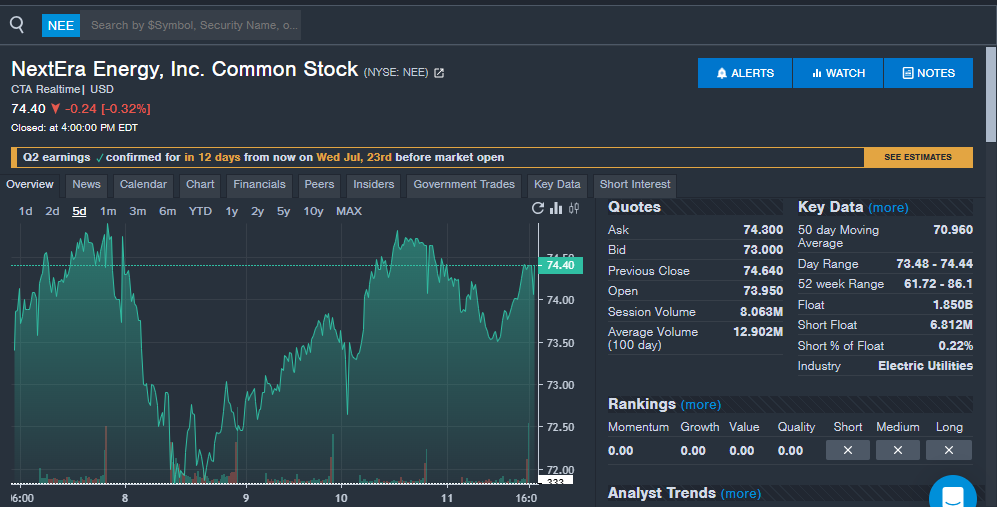The height and width of the screenshot is (507, 997).
Task: Refresh the chart with the reload icon
Action: click(x=538, y=208)
